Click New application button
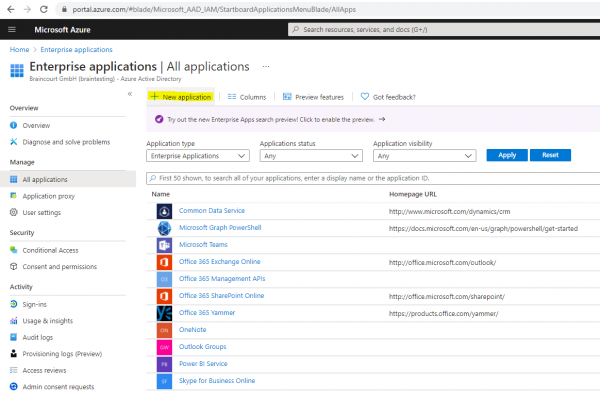Viewport: 600px width, 399px height. tap(181, 97)
